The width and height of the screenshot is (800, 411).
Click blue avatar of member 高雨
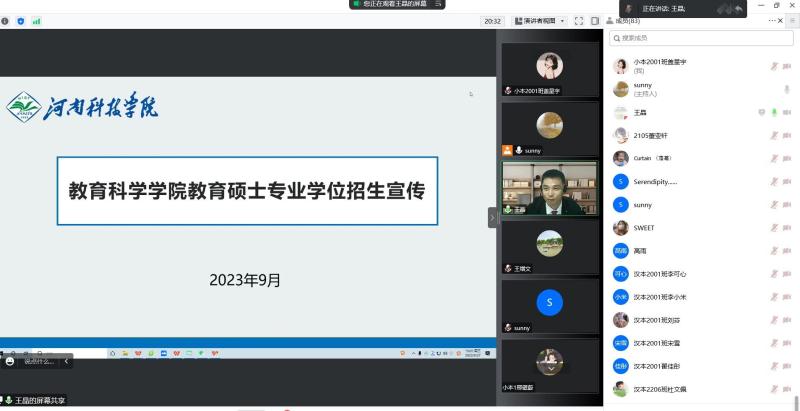click(x=620, y=251)
